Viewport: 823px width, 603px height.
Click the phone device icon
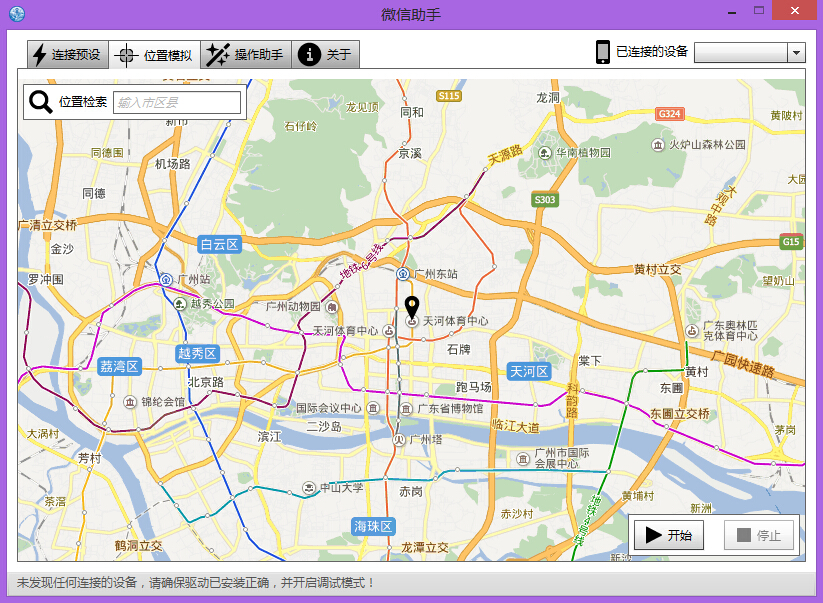click(603, 52)
